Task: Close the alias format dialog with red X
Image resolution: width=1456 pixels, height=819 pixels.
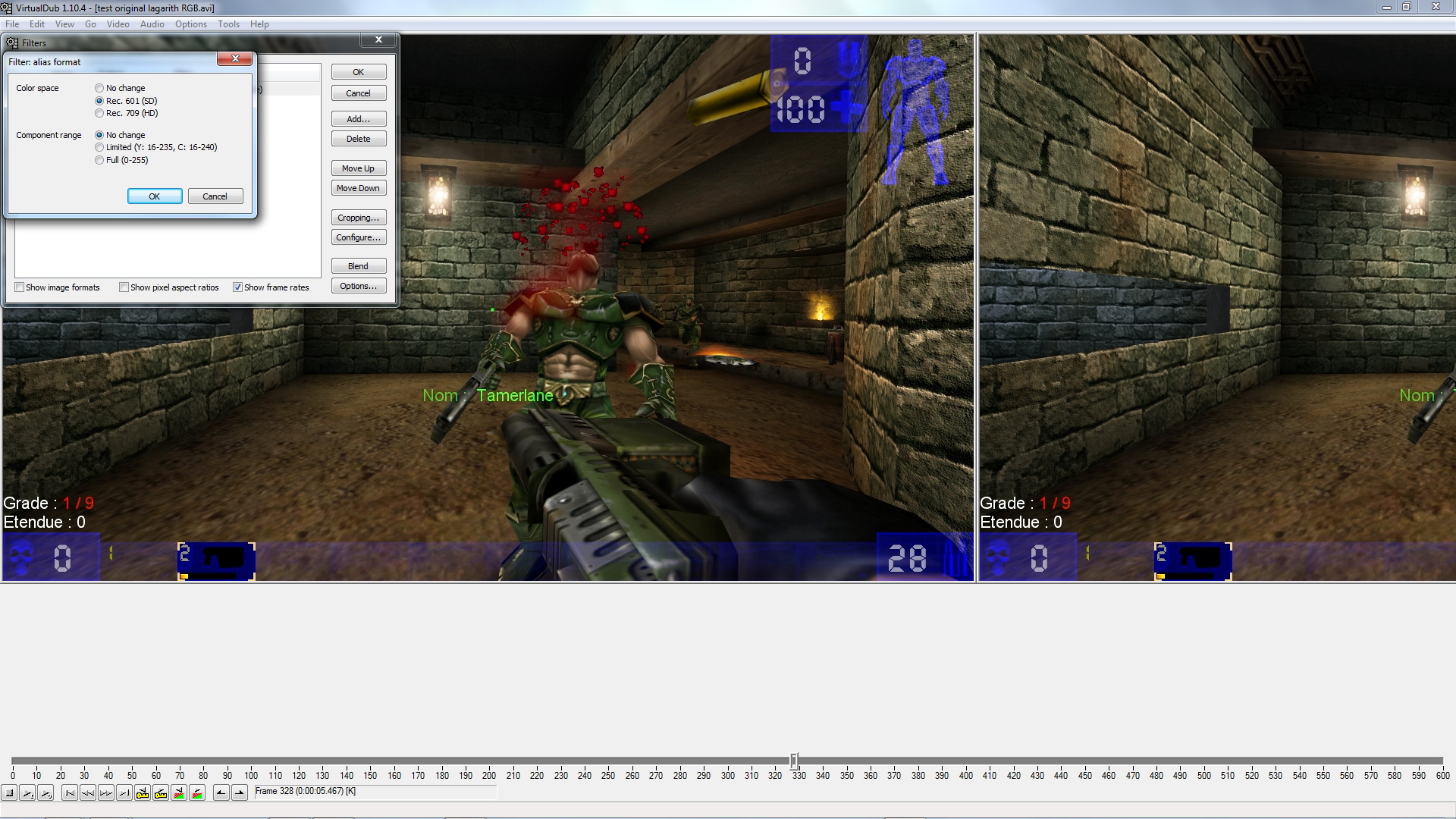Action: pyautogui.click(x=235, y=59)
